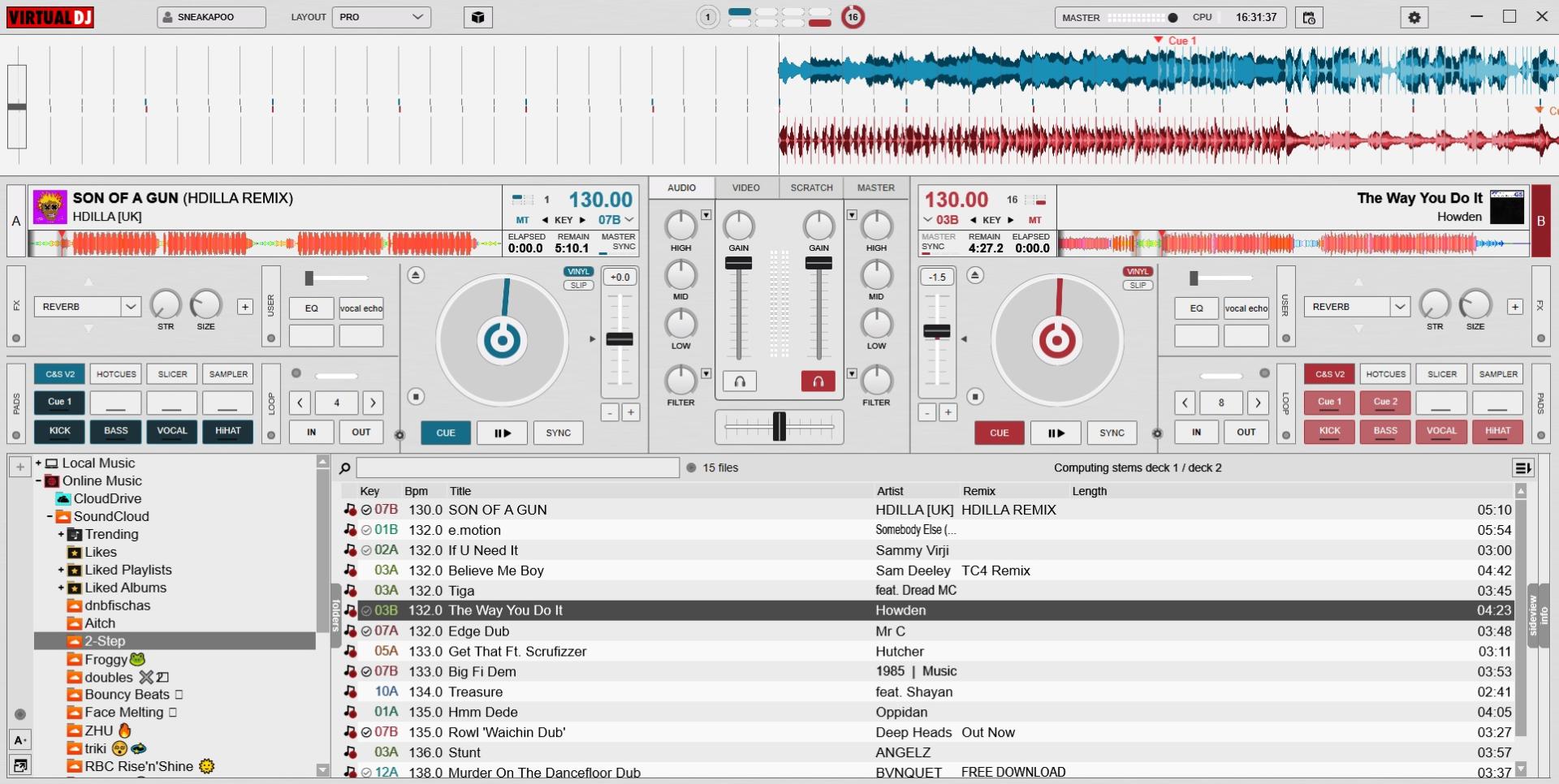Open settings gear icon
Image resolution: width=1559 pixels, height=784 pixels.
tap(1414, 17)
